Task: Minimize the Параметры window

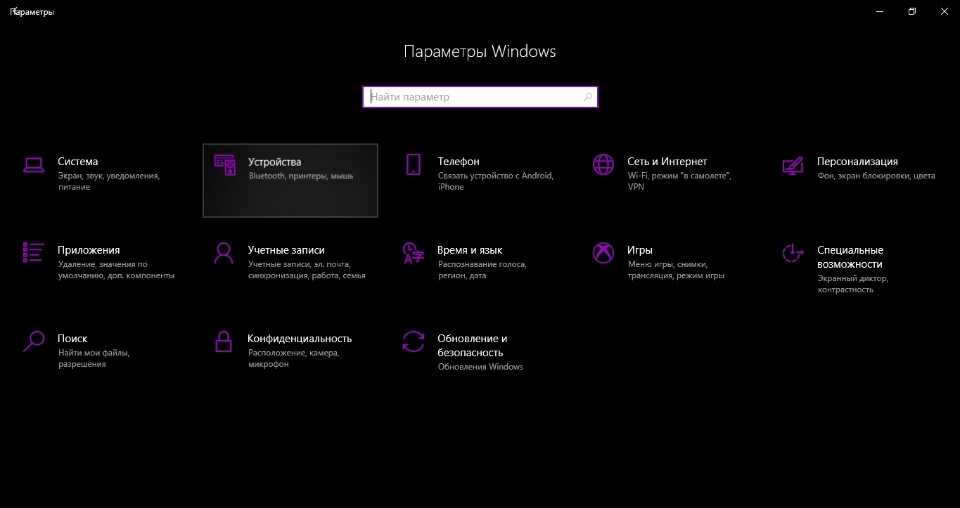Action: [x=880, y=12]
